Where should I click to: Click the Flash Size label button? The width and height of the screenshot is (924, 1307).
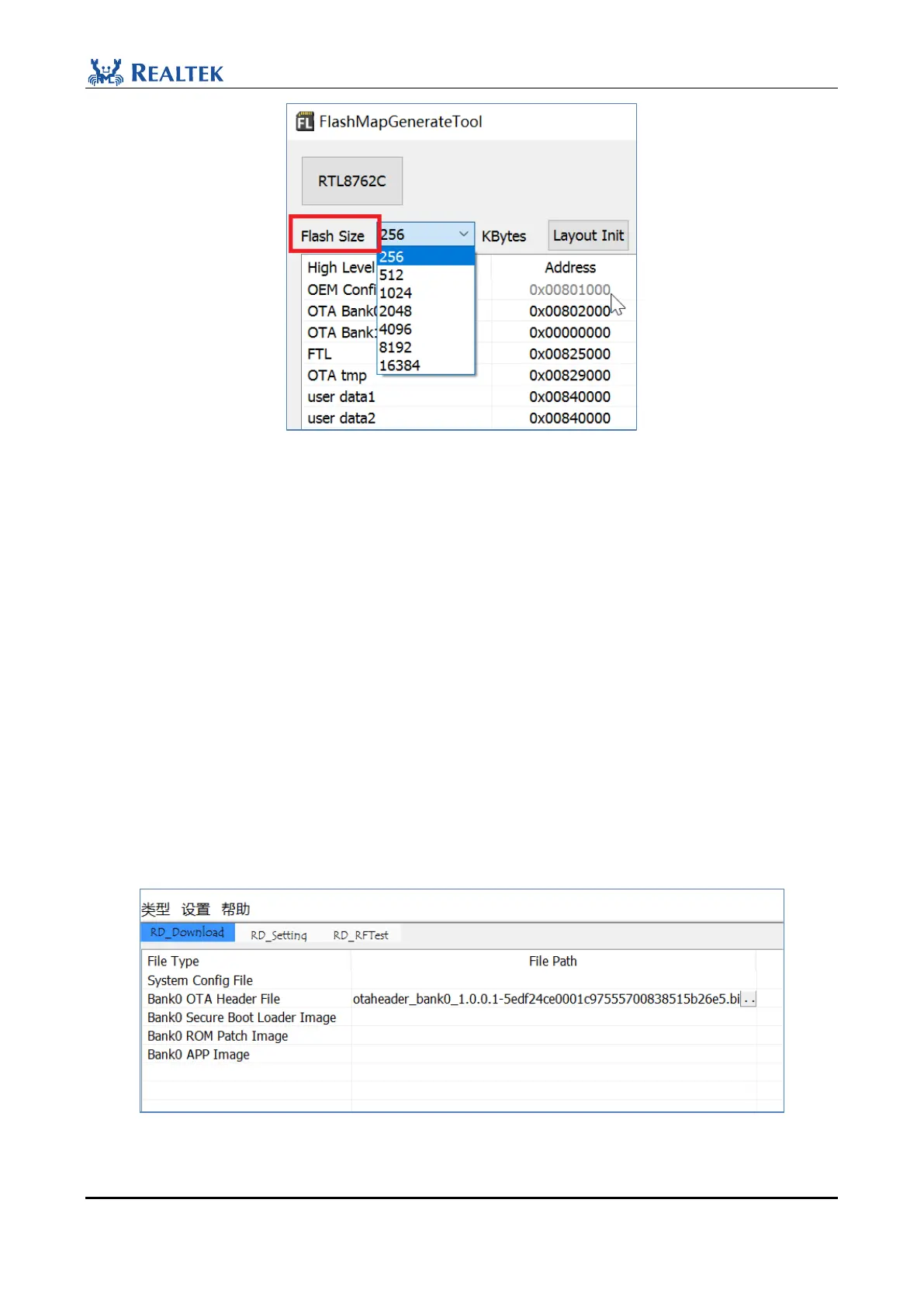tap(334, 234)
